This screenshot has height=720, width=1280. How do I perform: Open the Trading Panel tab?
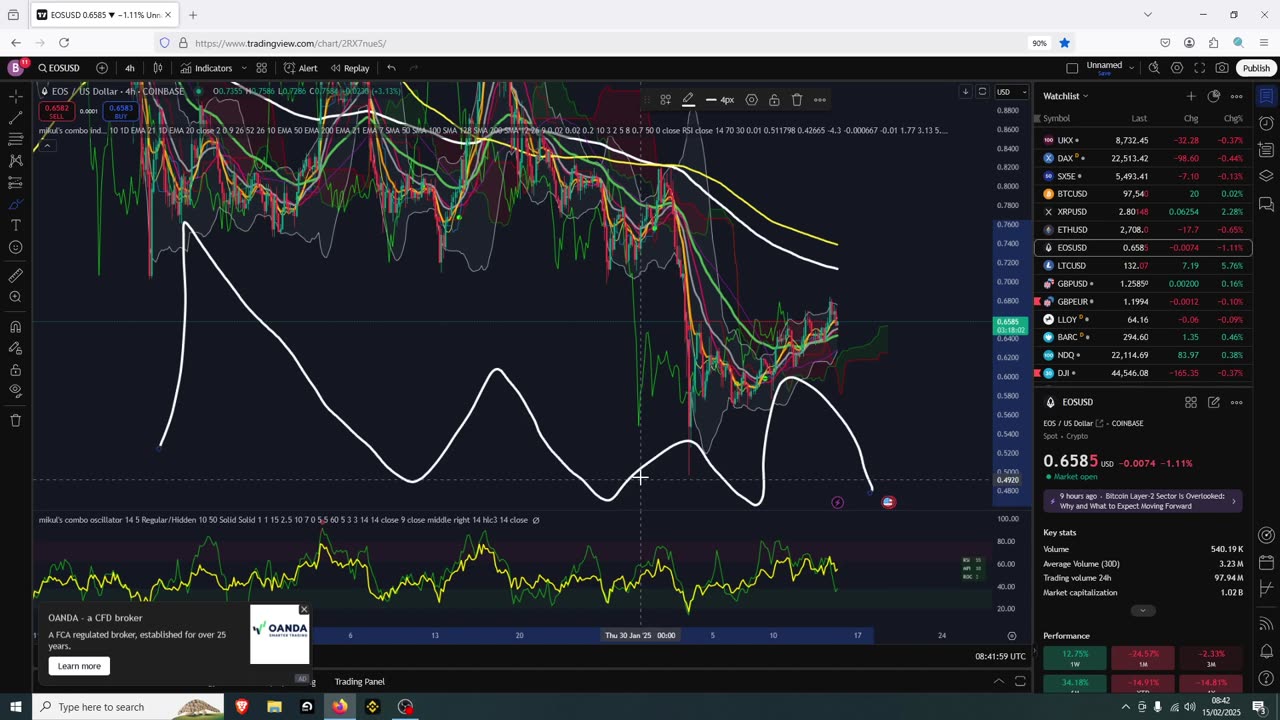pyautogui.click(x=359, y=682)
